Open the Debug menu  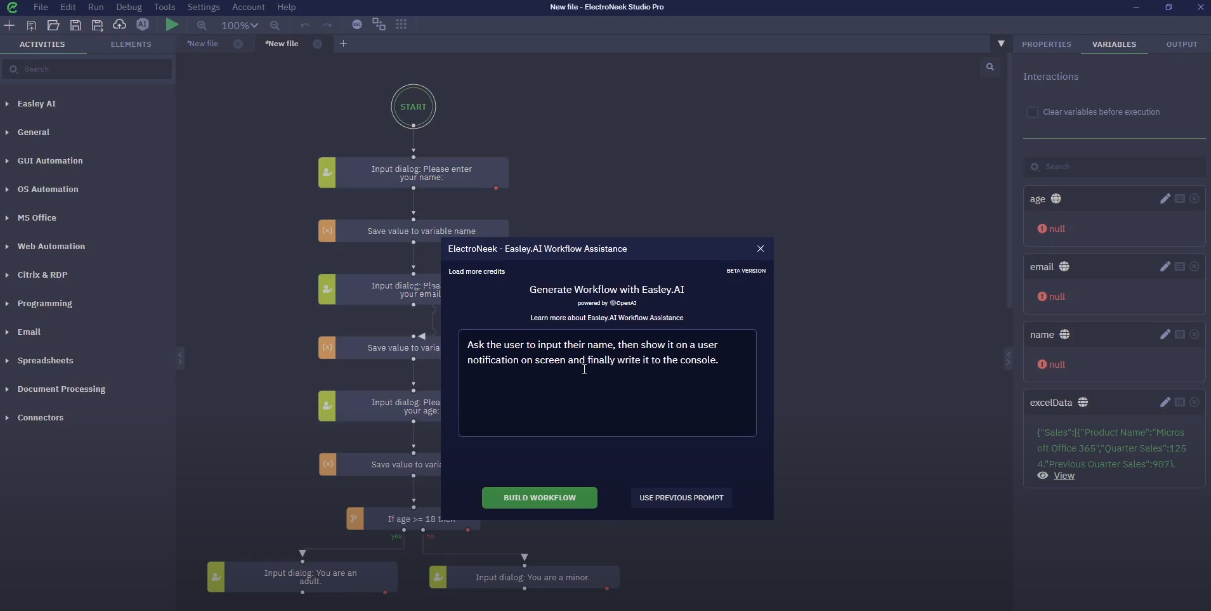point(129,7)
